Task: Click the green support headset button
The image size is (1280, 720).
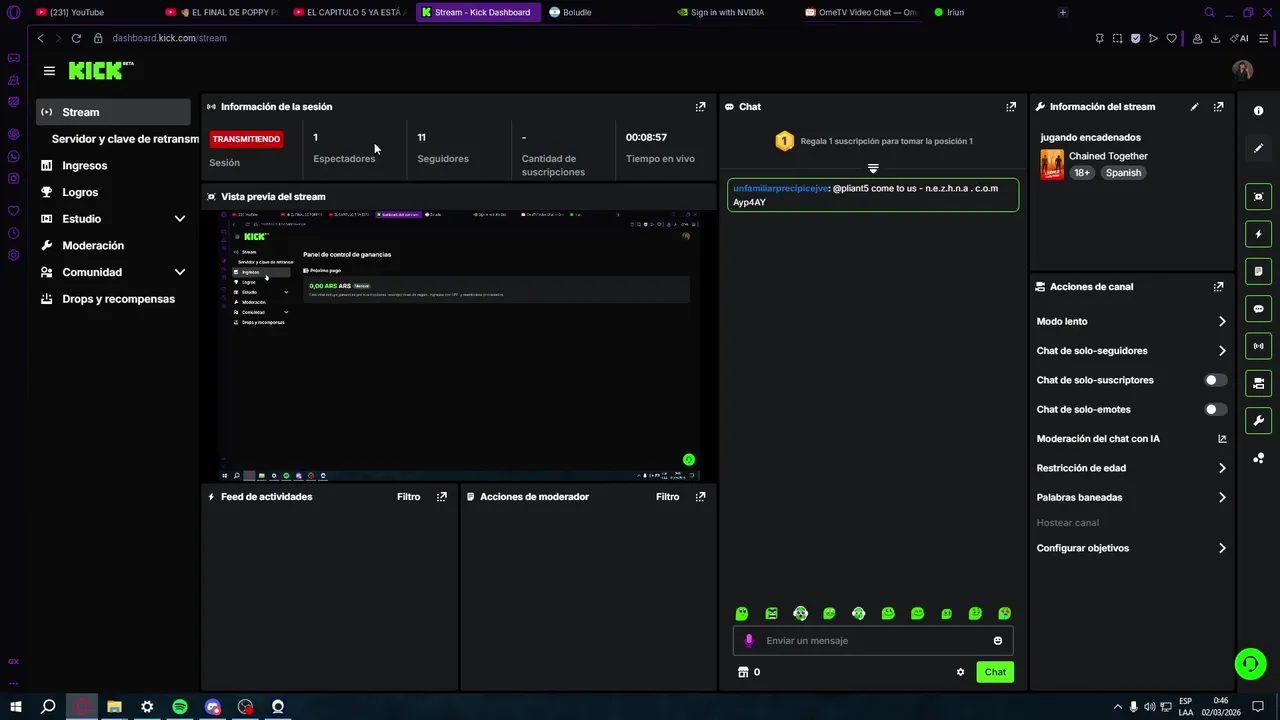Action: 1249,663
